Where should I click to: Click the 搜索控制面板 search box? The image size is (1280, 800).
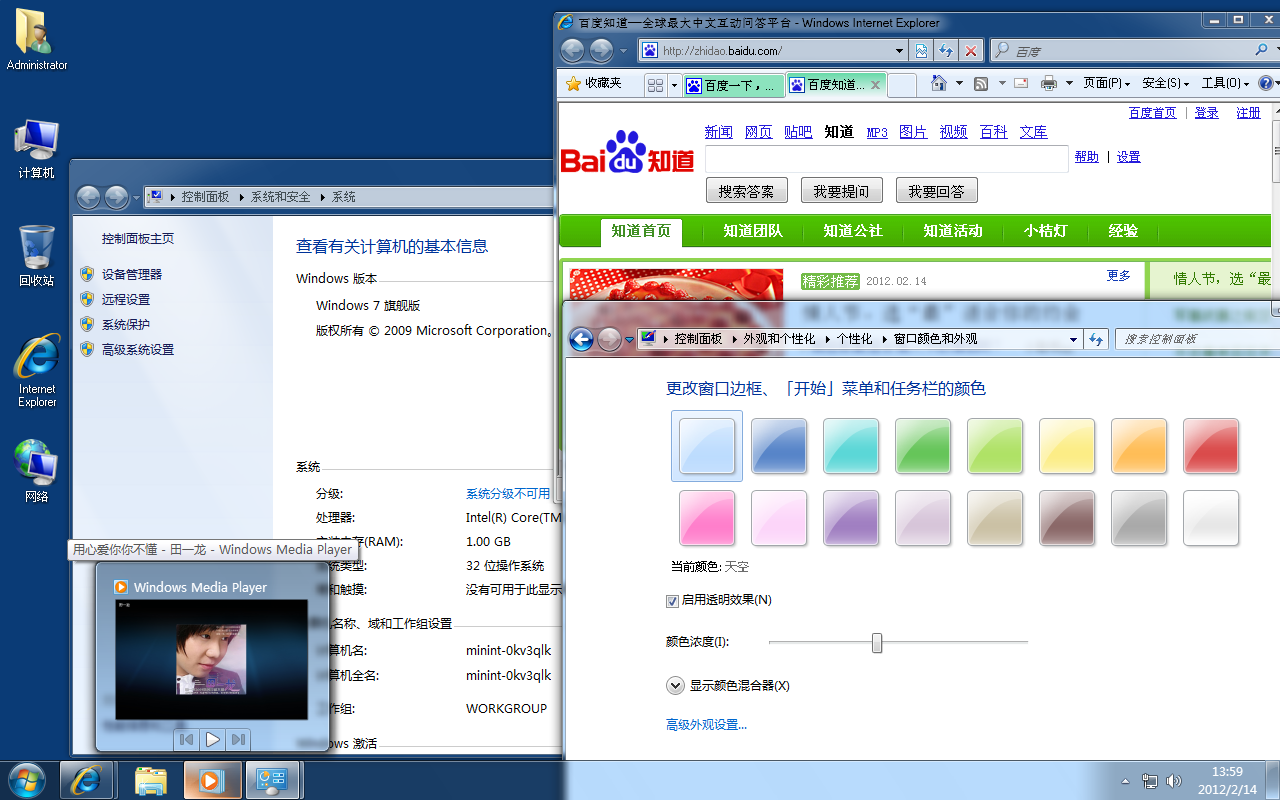point(1198,340)
